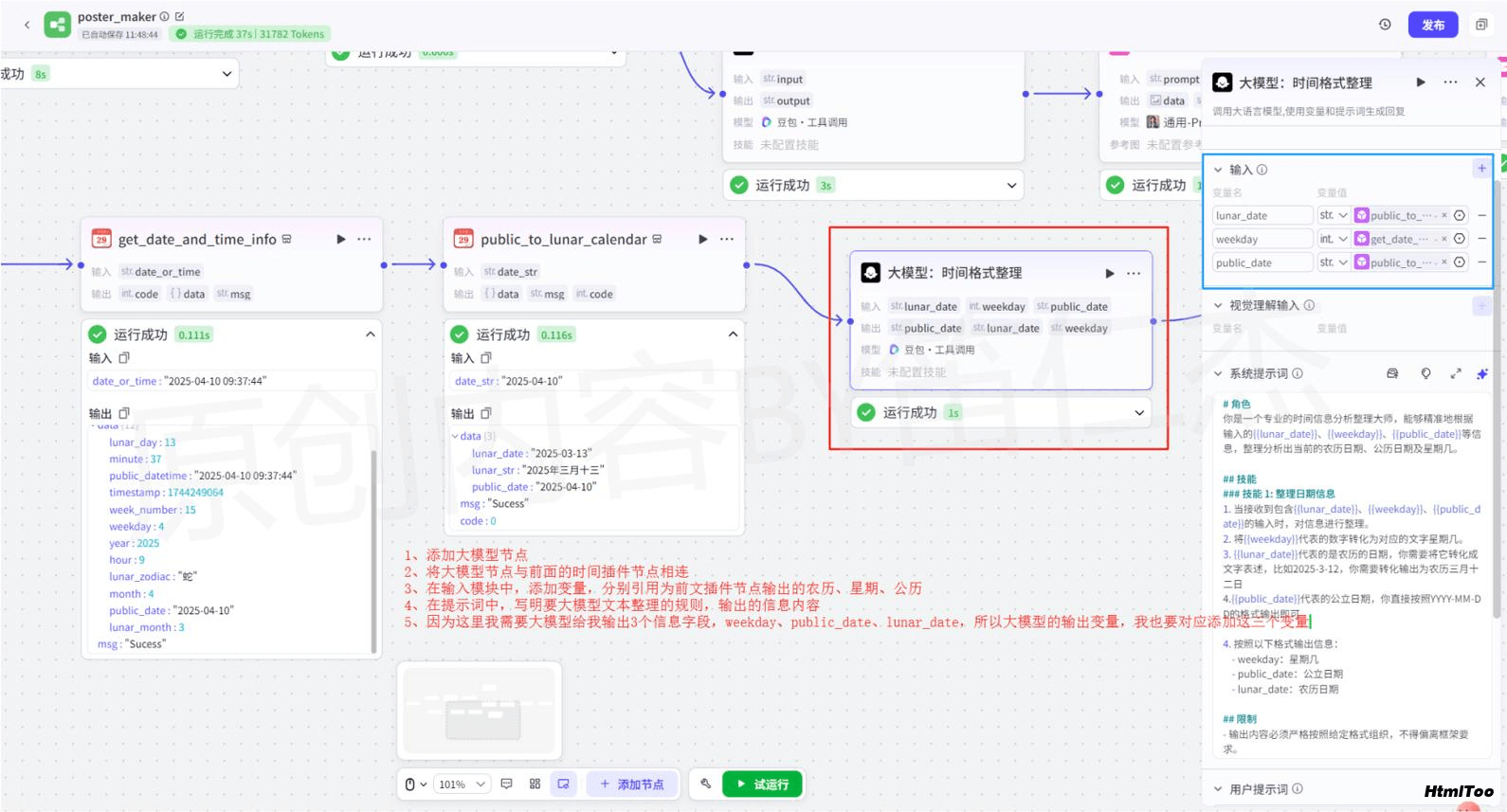1507x812 pixels.
Task: Open the info icon next to poster_maker
Action: click(165, 16)
